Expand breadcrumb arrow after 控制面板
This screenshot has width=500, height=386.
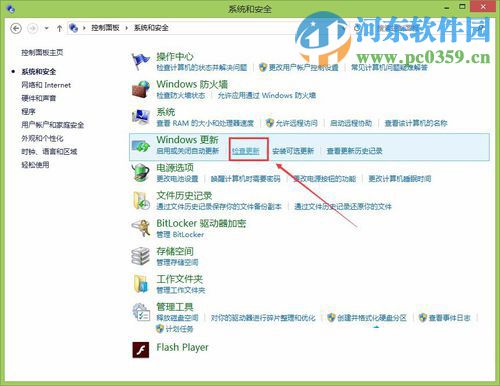[x=127, y=28]
